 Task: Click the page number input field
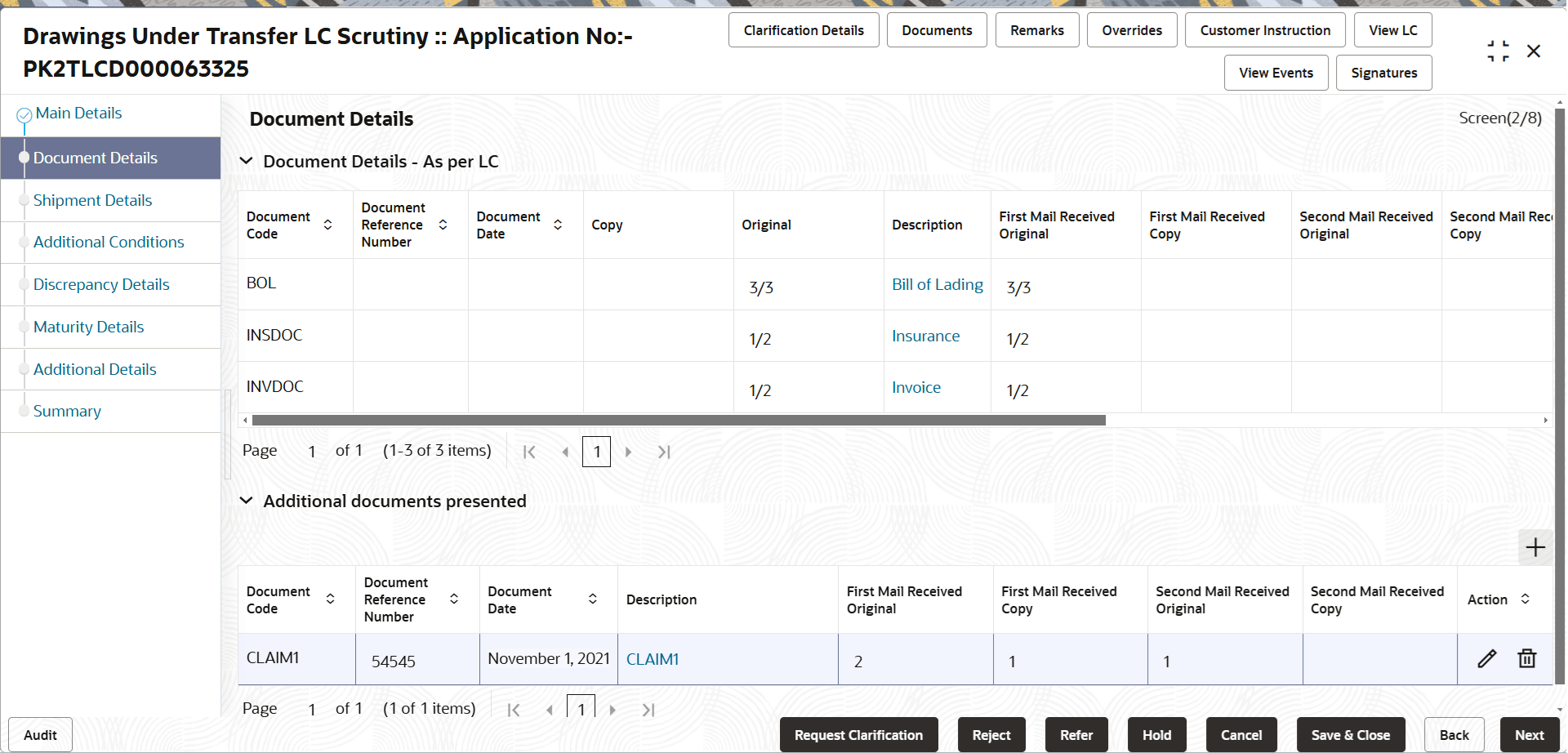click(596, 451)
